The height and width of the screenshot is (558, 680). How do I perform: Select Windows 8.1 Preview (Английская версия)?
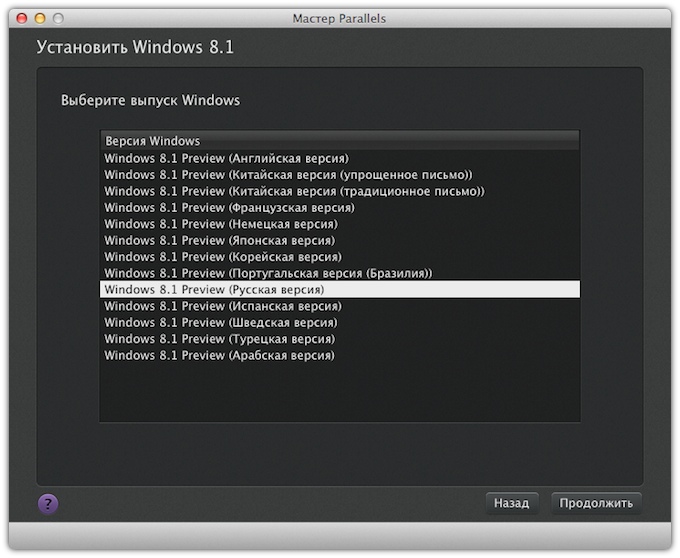pyautogui.click(x=340, y=158)
